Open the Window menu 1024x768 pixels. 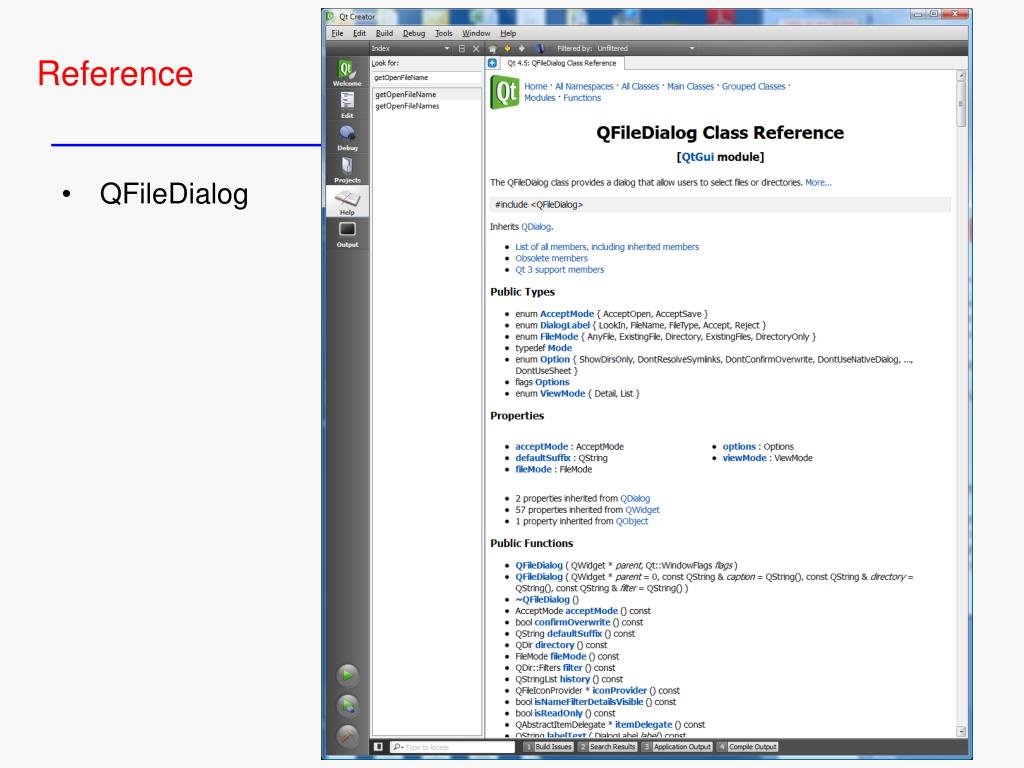point(476,33)
